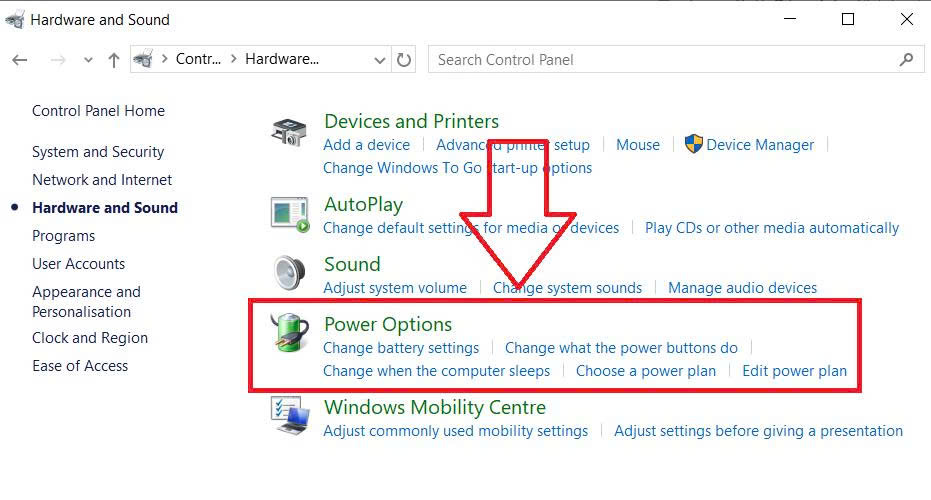Expand the address bar history dropdown

coord(379,60)
